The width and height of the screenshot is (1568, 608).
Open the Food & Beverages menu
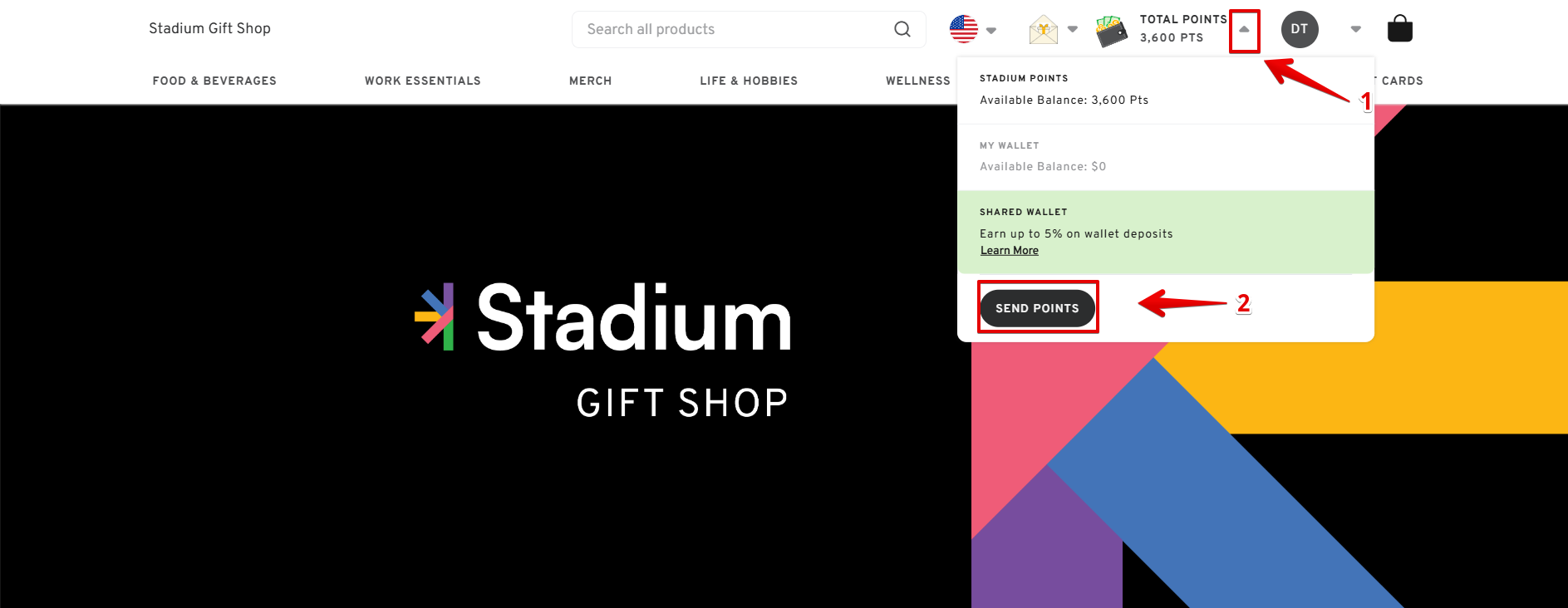[214, 81]
